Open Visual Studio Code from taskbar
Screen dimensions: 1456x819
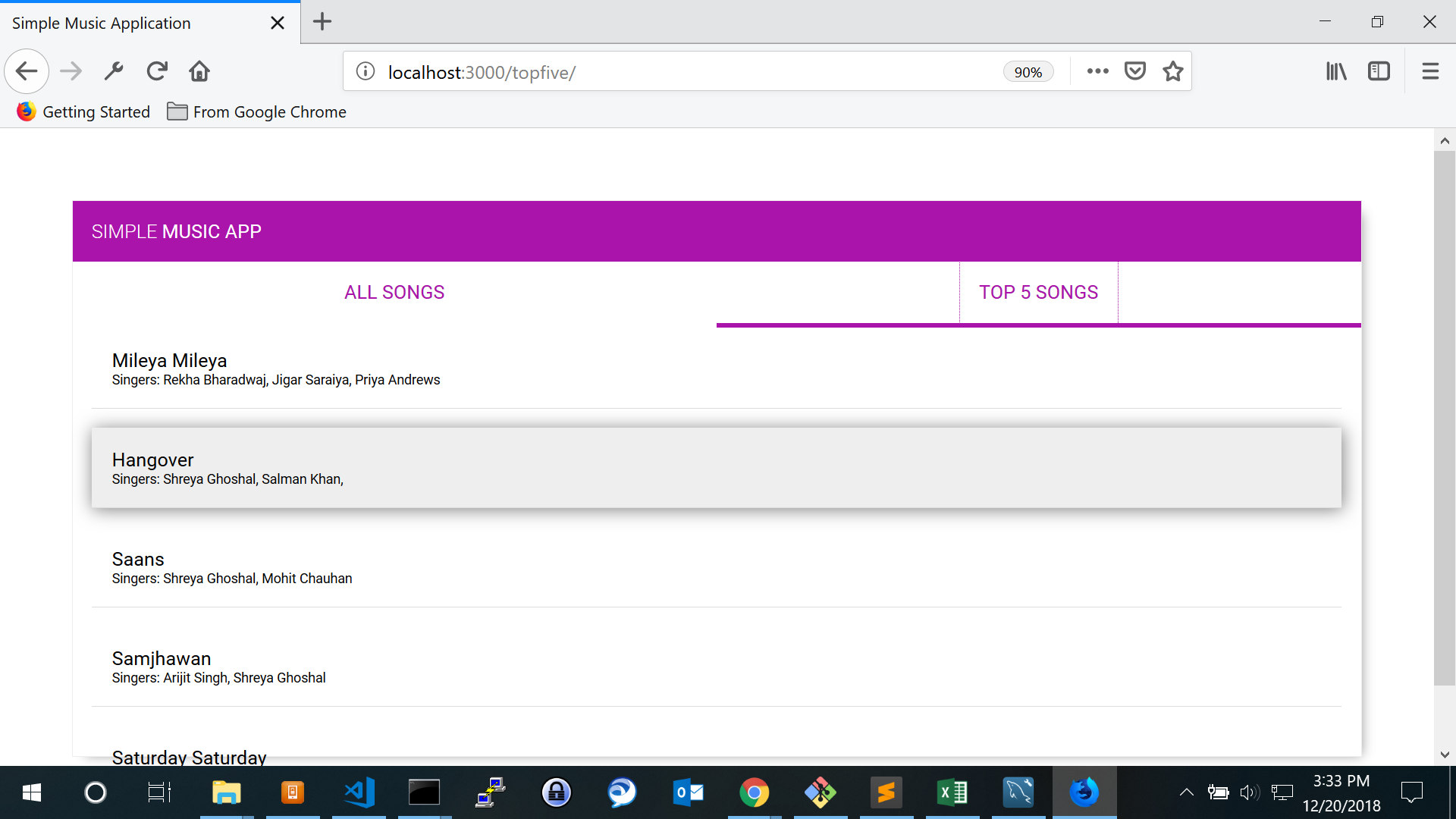pos(359,792)
